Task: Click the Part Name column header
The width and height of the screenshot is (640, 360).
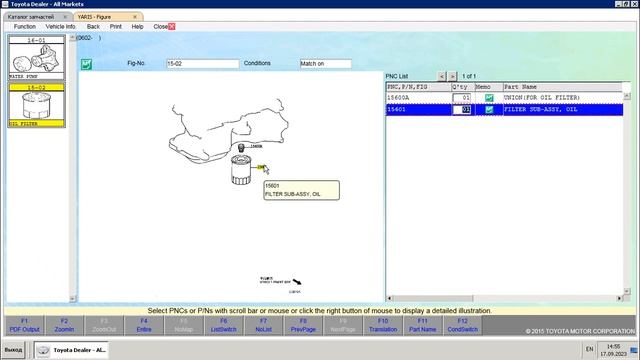Action: pyautogui.click(x=562, y=87)
